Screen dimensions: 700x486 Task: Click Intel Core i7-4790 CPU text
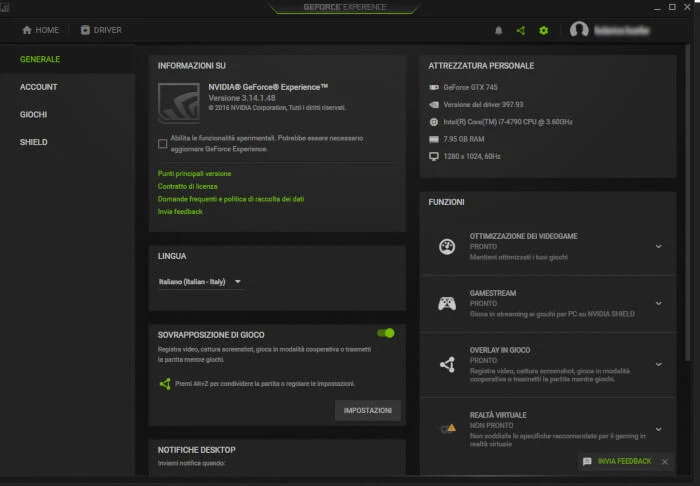(x=508, y=122)
